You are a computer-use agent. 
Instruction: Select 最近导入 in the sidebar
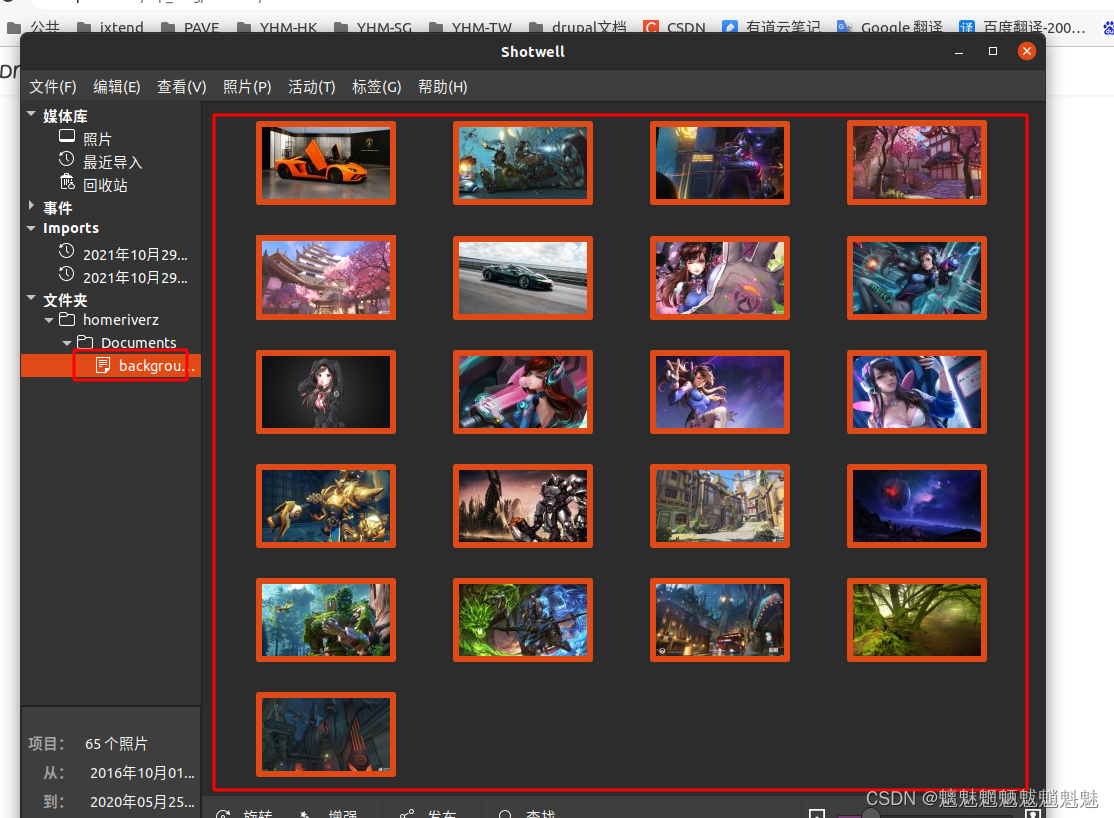111,162
